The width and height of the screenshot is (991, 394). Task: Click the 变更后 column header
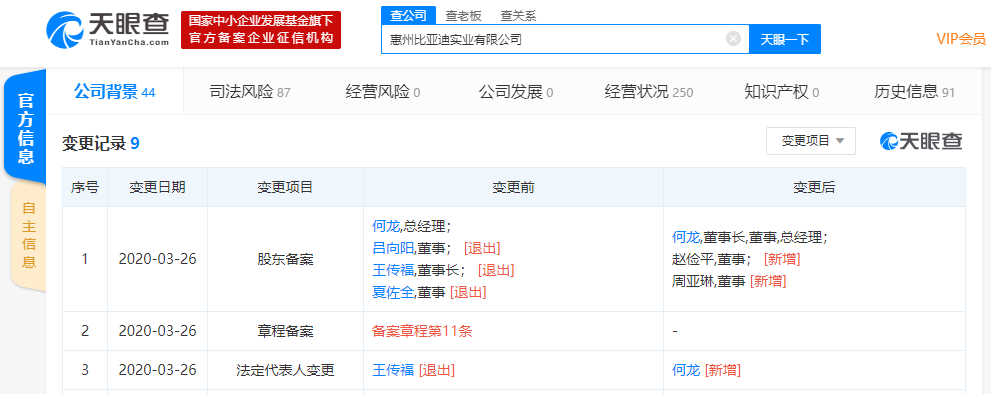[x=814, y=187]
